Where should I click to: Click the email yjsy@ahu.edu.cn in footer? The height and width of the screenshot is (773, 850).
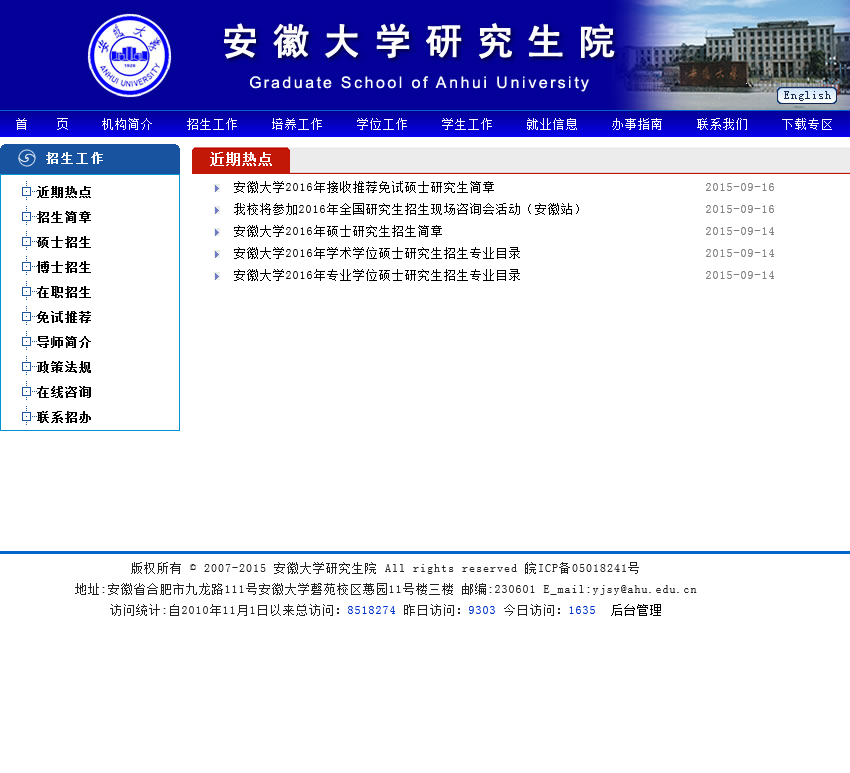pos(644,590)
